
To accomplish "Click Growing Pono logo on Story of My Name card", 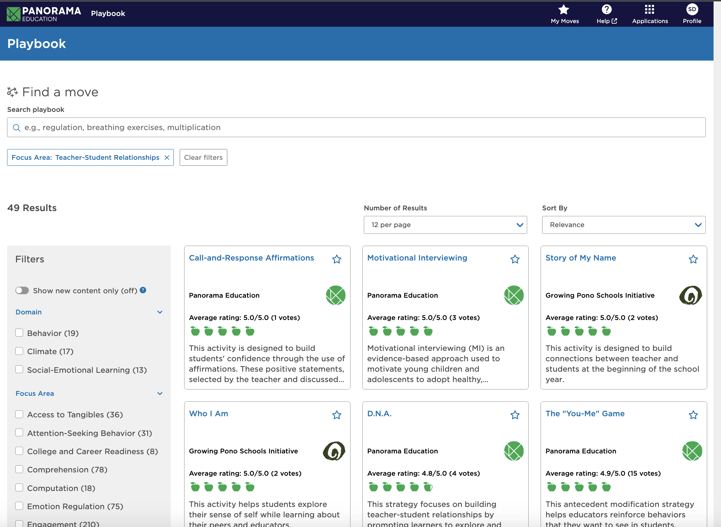I will coord(691,295).
